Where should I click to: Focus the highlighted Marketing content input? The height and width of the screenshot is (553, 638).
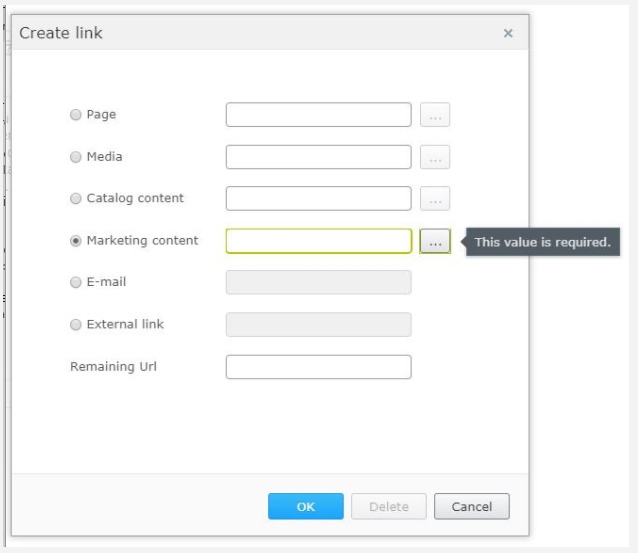[x=318, y=241]
